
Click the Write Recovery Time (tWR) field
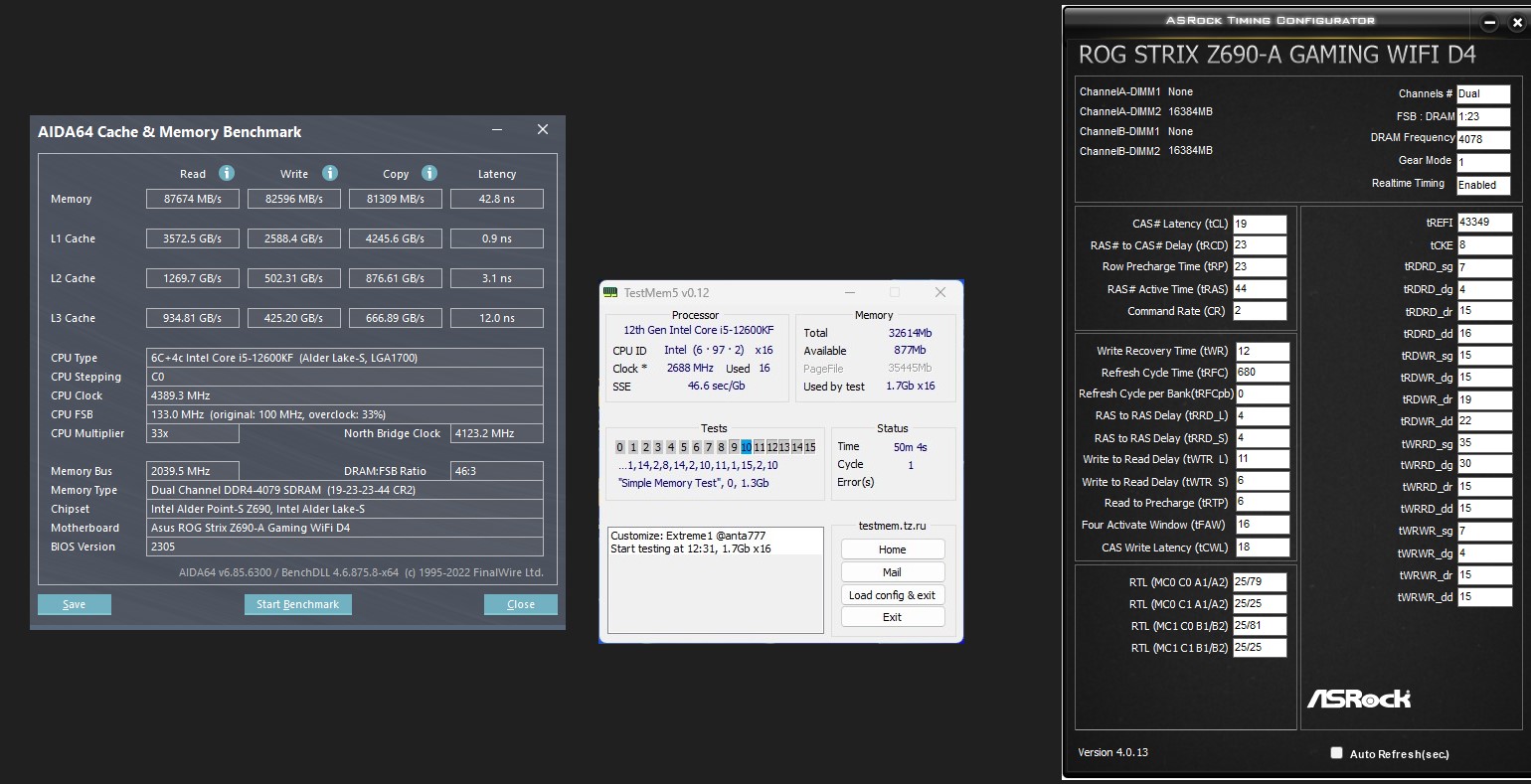[x=1263, y=351]
